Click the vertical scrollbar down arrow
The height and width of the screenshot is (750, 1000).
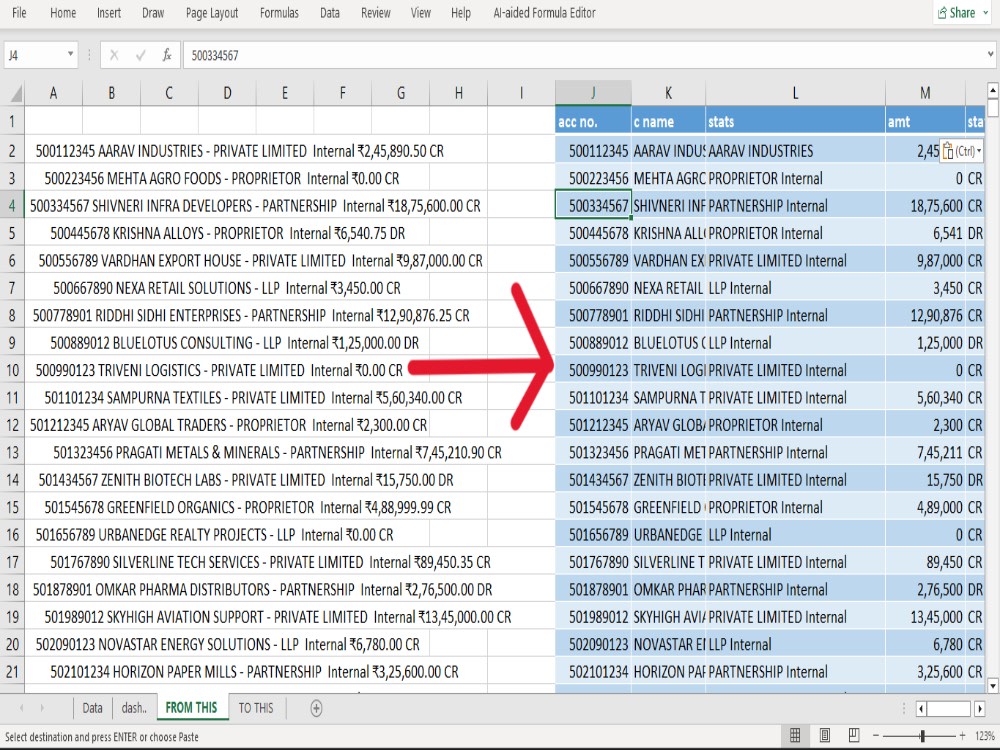pos(992,686)
